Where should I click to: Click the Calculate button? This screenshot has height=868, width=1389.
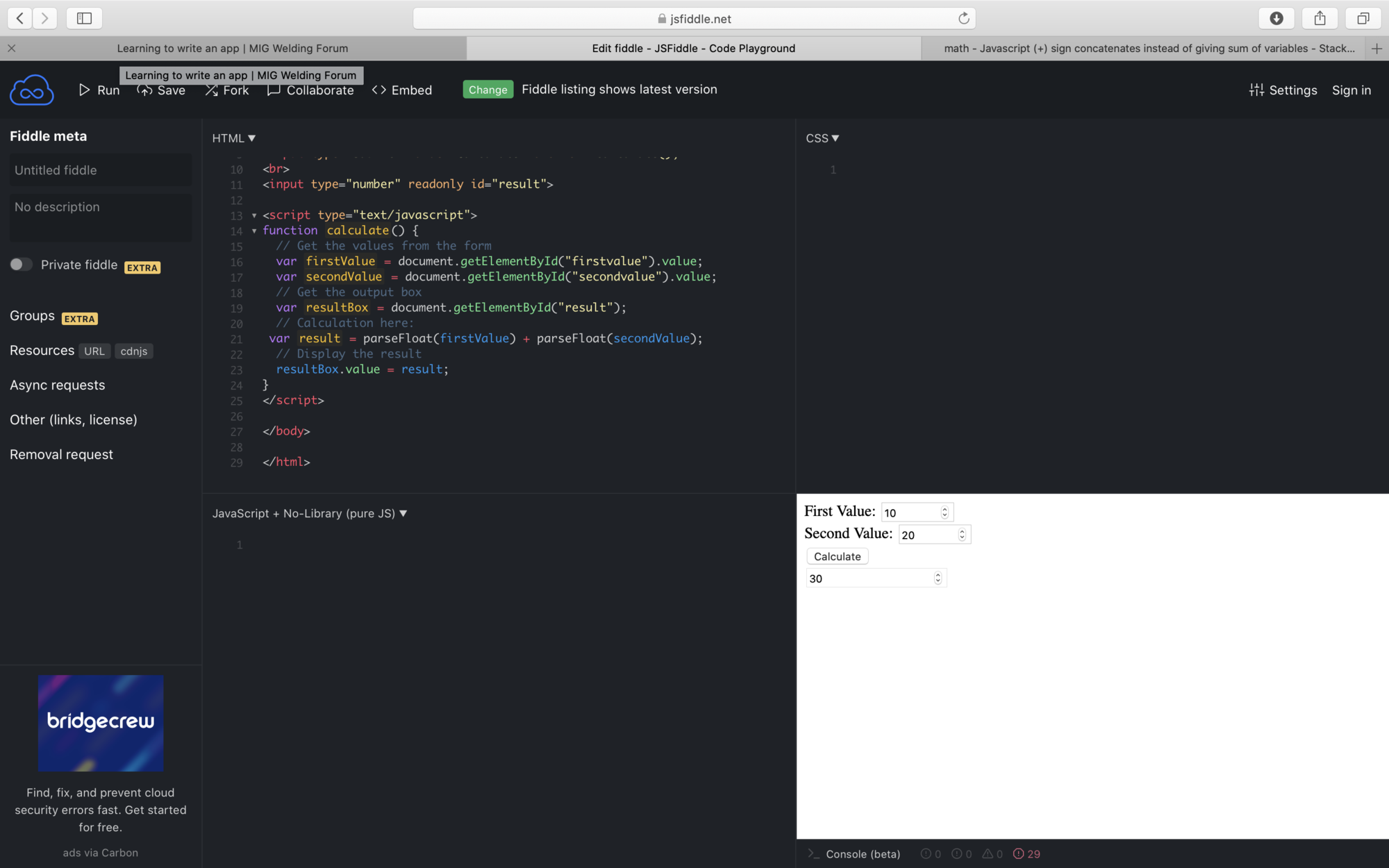[838, 556]
